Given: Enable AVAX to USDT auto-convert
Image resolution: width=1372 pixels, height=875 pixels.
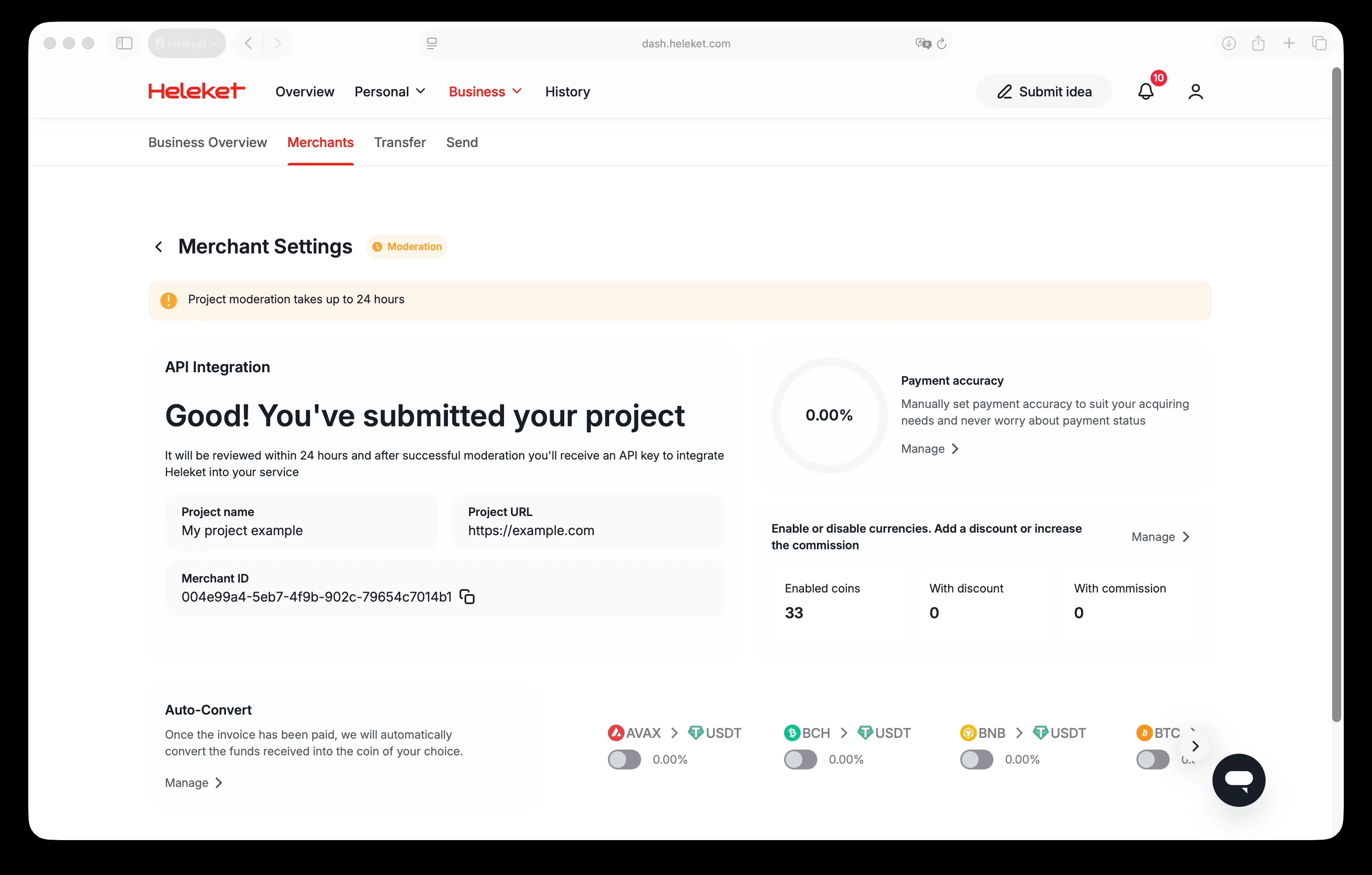Looking at the screenshot, I should pyautogui.click(x=624, y=759).
